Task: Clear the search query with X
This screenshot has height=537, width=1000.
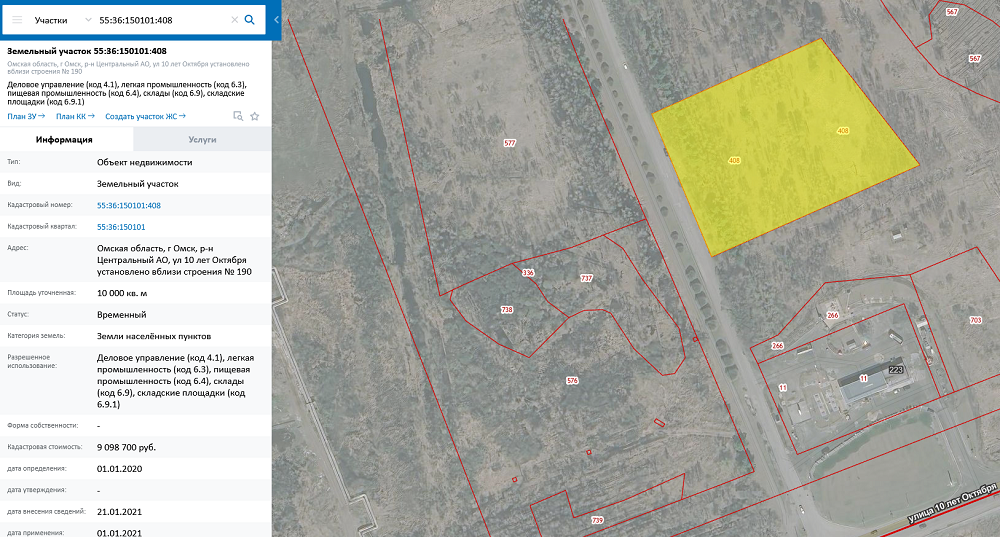Action: [235, 20]
